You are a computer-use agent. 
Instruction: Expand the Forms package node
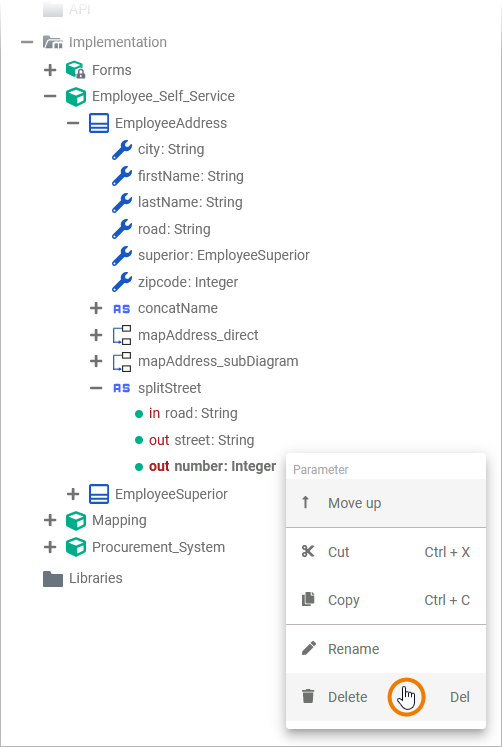click(x=50, y=70)
